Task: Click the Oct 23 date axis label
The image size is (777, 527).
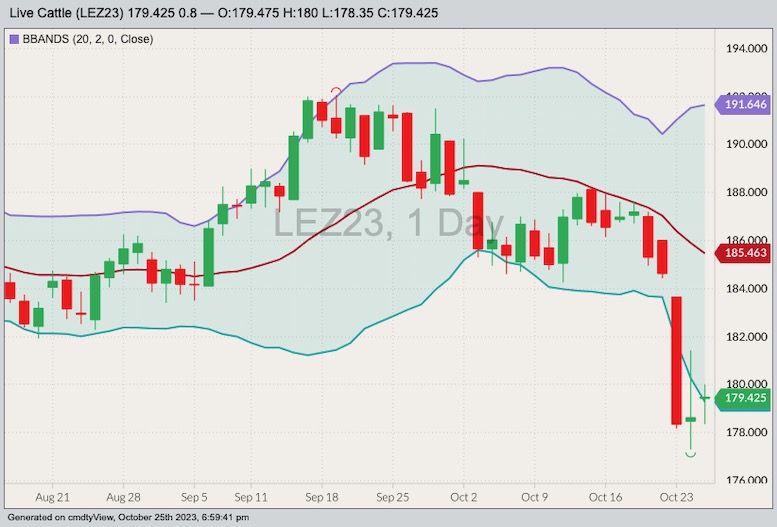Action: coord(676,497)
